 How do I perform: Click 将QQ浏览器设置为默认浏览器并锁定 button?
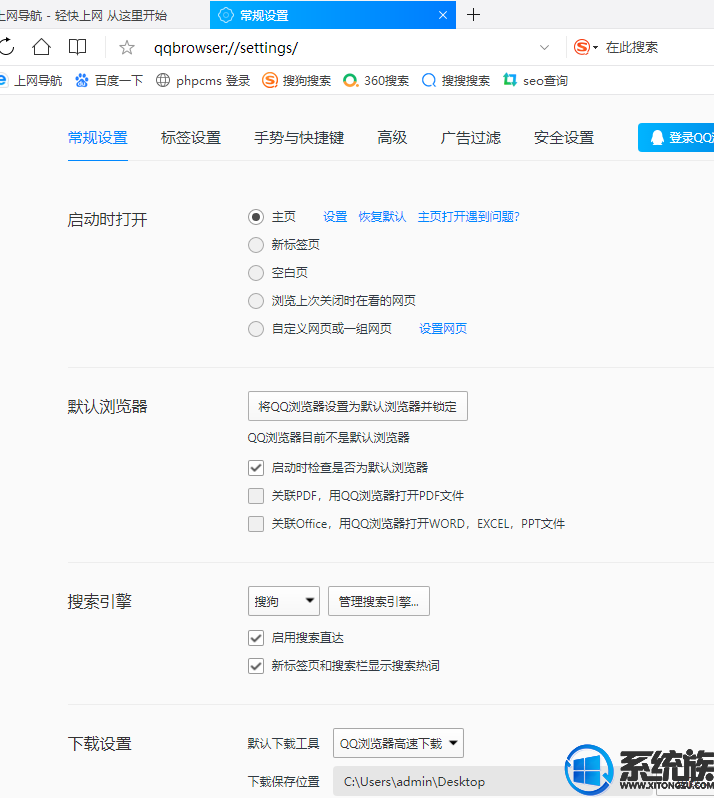(358, 406)
